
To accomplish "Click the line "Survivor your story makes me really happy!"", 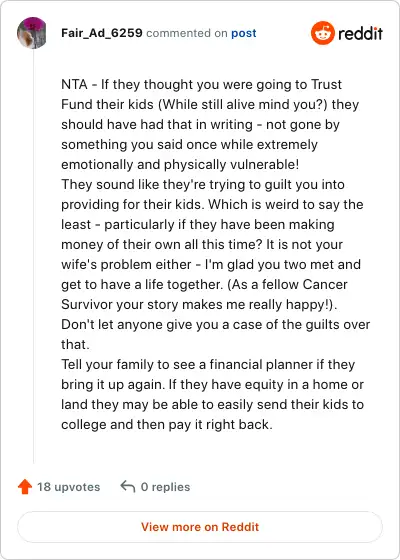I will (199, 305).
